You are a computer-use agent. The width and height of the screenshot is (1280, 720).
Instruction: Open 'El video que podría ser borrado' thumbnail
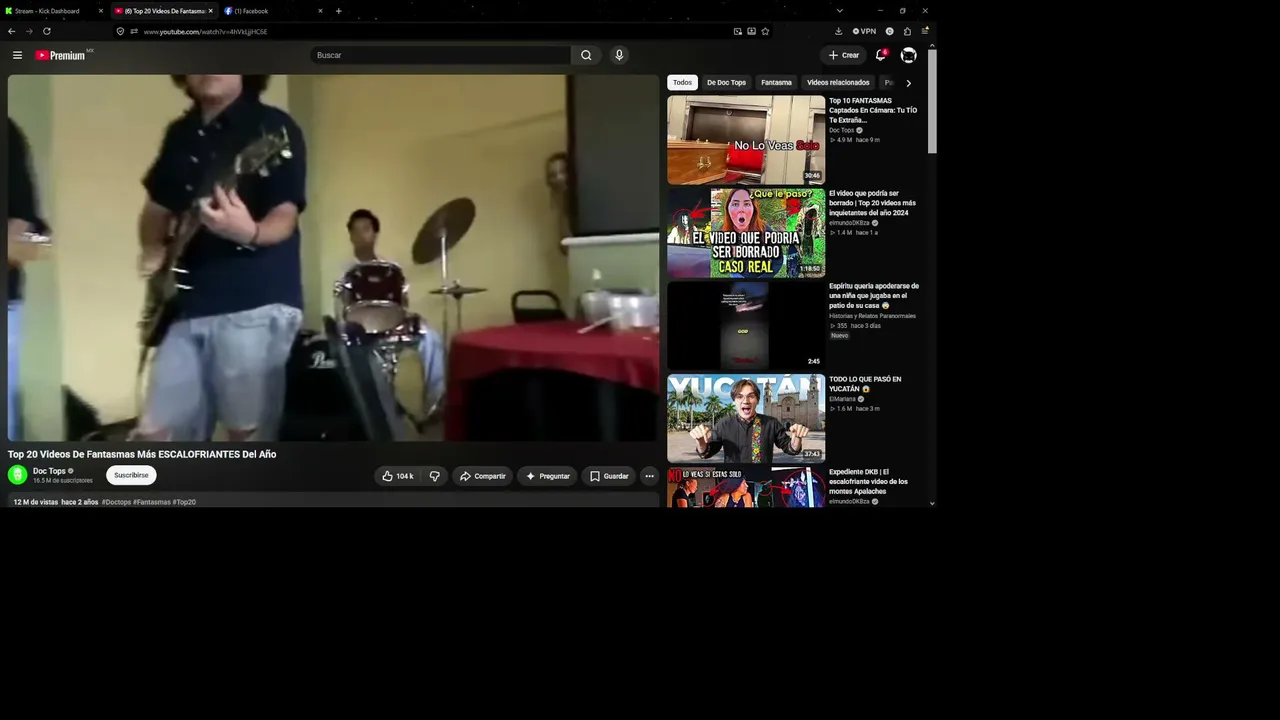pyautogui.click(x=746, y=233)
